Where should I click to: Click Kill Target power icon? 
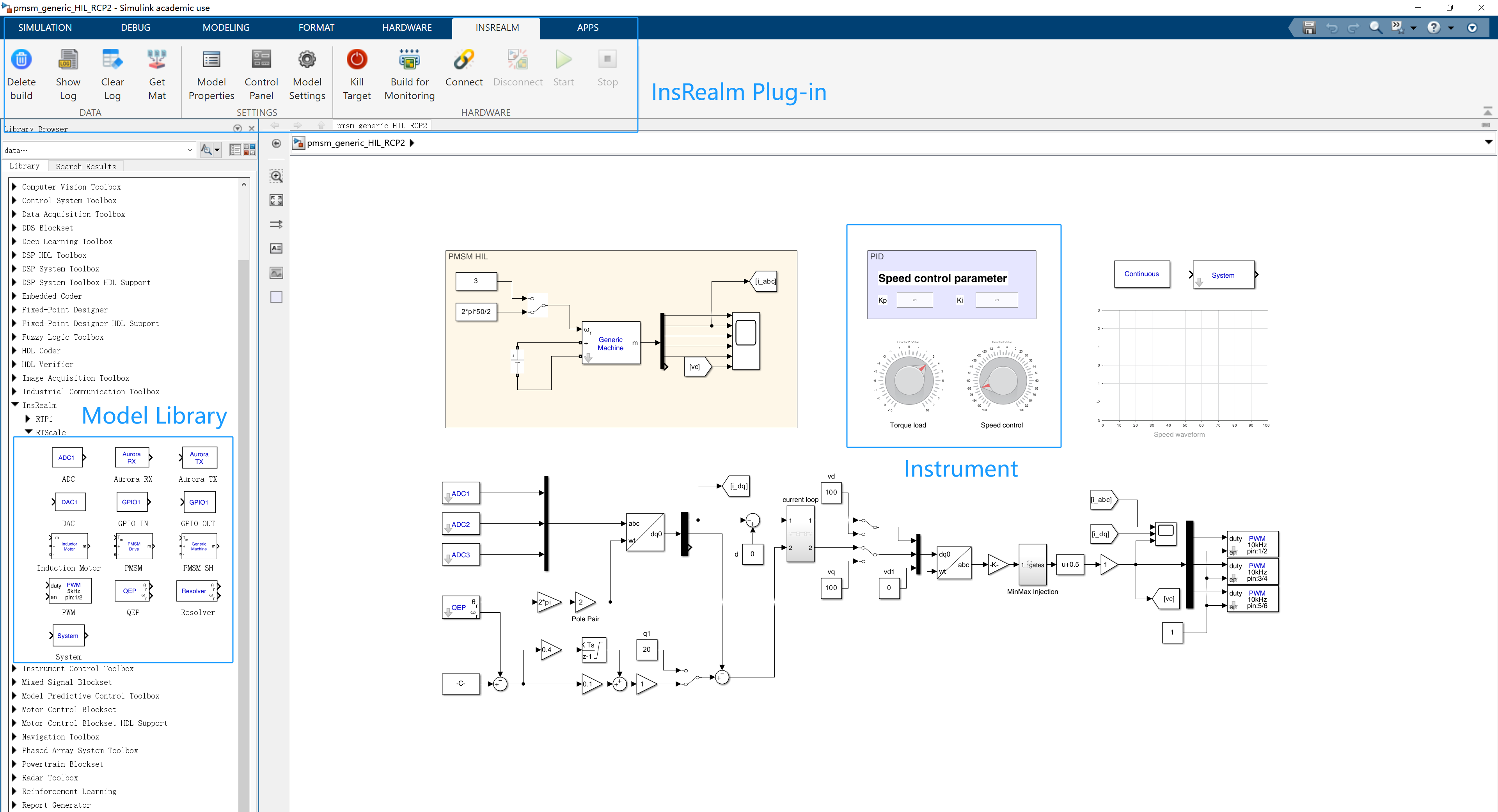point(357,59)
